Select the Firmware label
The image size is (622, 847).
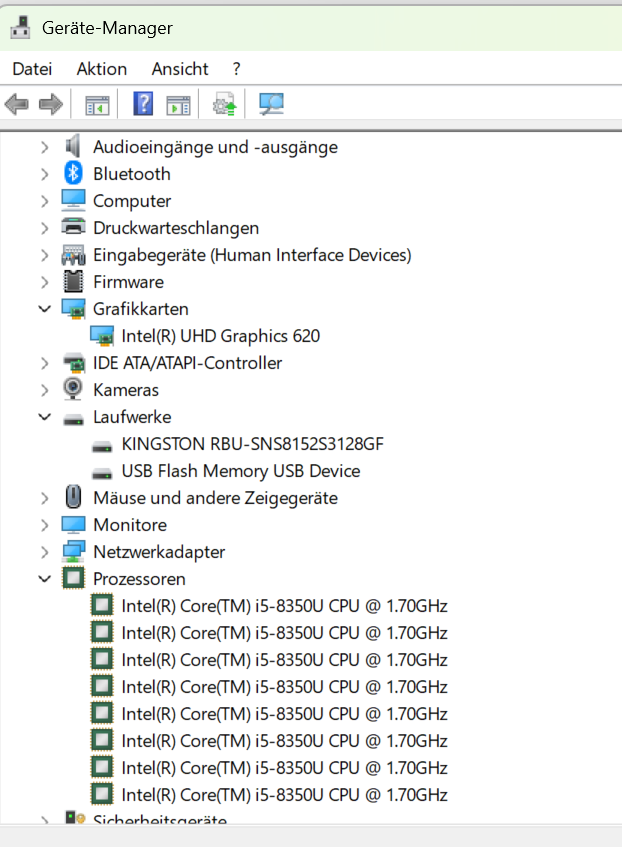[x=129, y=282]
